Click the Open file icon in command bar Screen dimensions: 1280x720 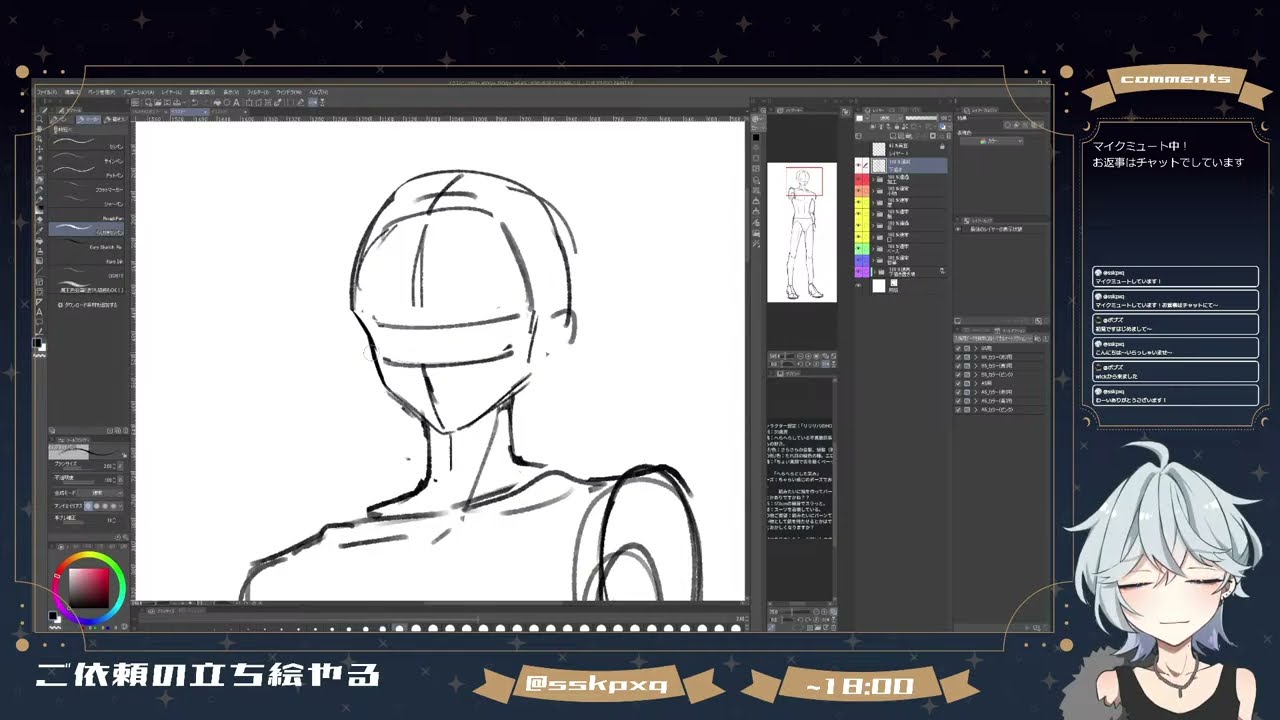[157, 102]
